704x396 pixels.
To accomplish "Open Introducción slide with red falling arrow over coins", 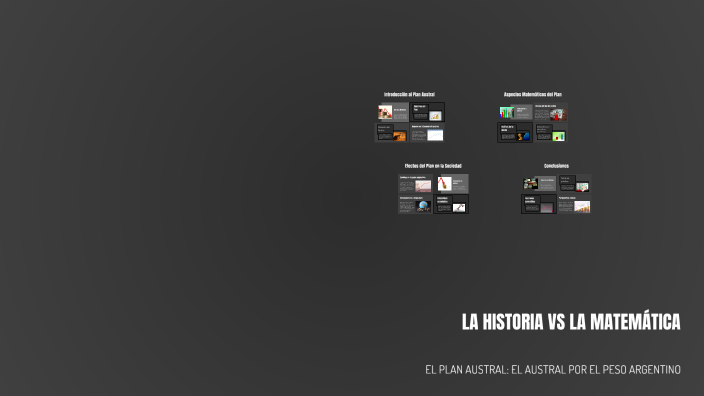I will point(393,112).
